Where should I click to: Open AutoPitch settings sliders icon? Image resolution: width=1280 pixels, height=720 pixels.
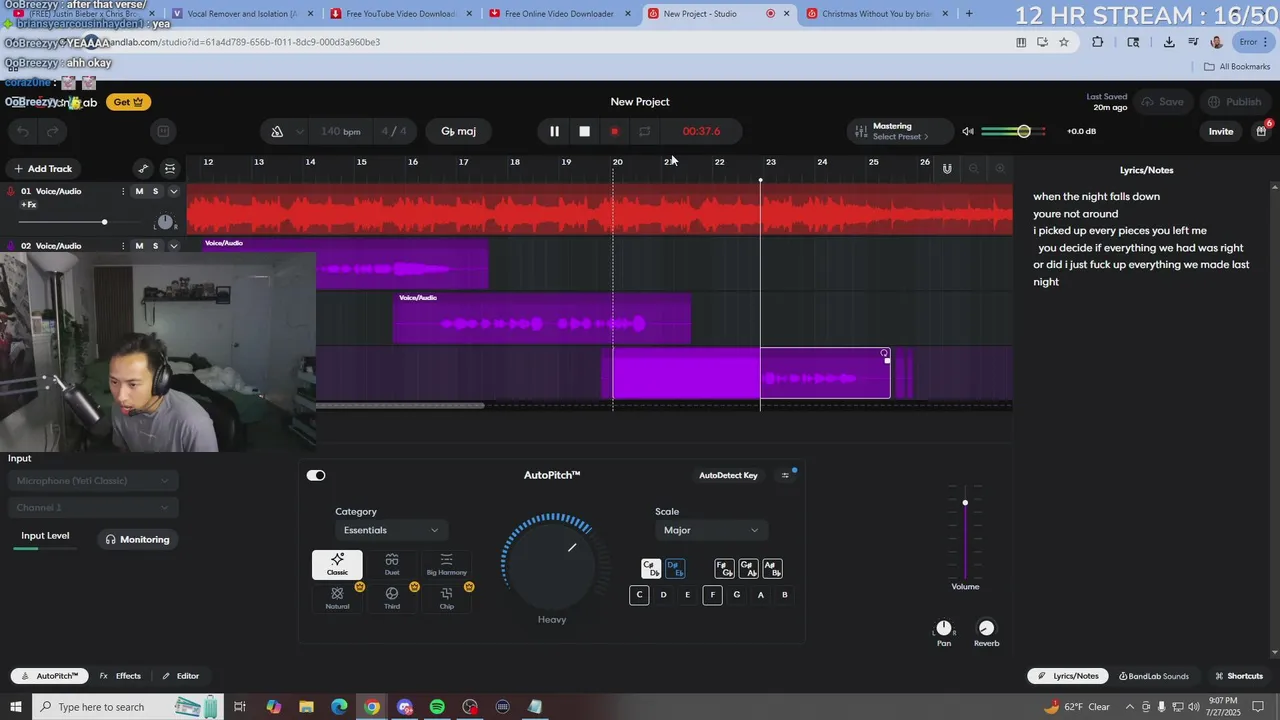tap(785, 475)
